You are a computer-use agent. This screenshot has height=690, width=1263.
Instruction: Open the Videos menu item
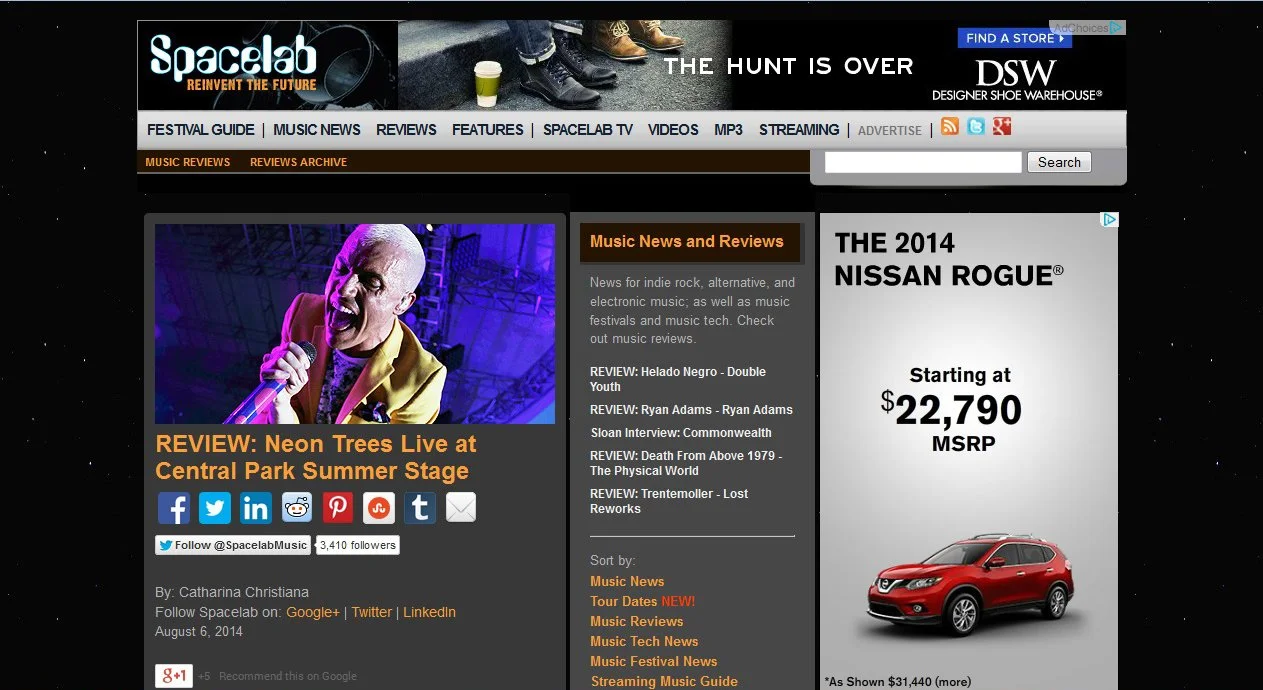(673, 130)
